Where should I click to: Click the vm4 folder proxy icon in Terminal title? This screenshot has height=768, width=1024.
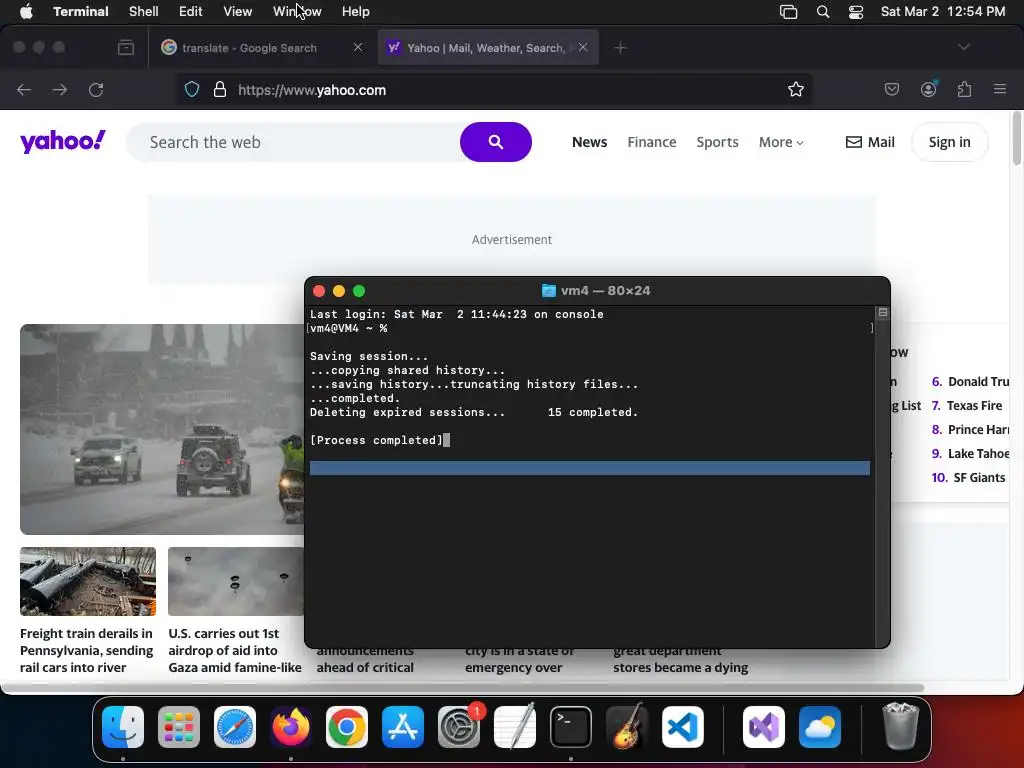click(x=549, y=291)
